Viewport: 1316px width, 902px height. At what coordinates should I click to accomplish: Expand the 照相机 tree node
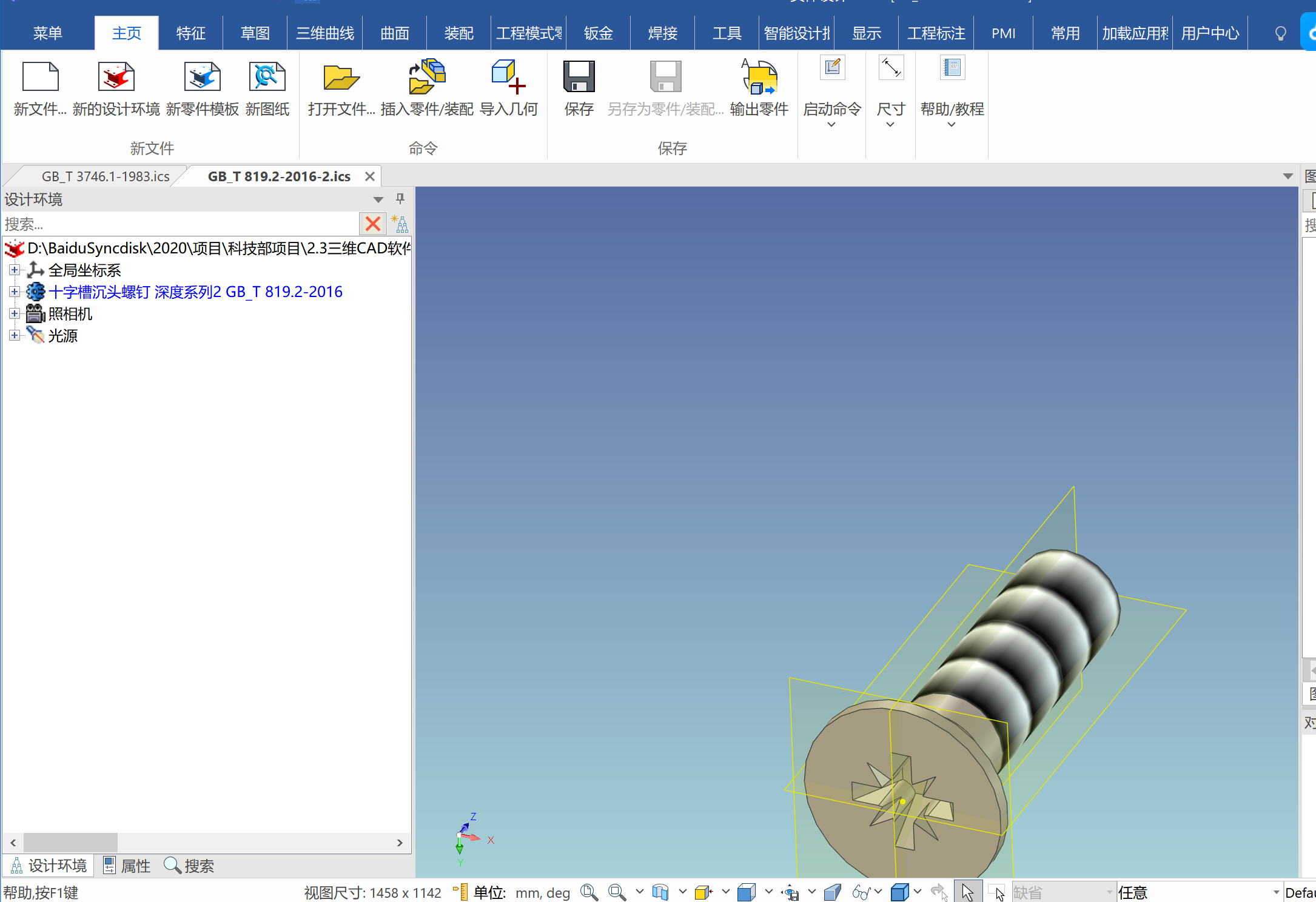click(15, 313)
